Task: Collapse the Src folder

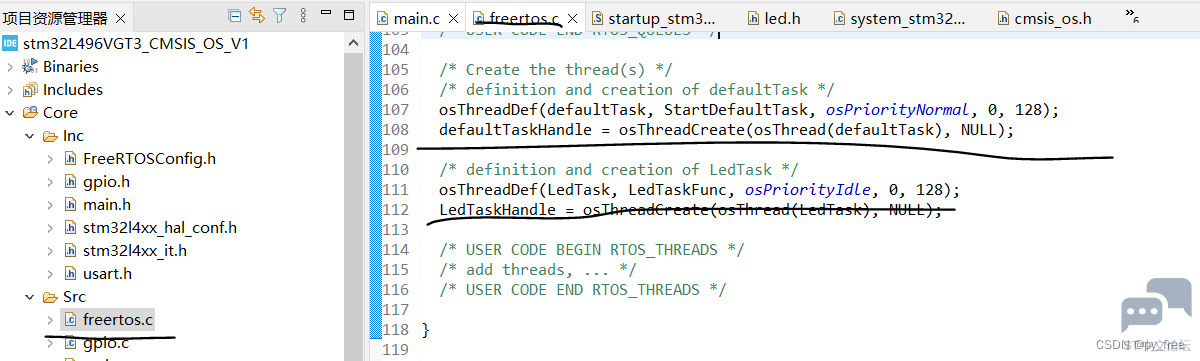Action: 30,296
